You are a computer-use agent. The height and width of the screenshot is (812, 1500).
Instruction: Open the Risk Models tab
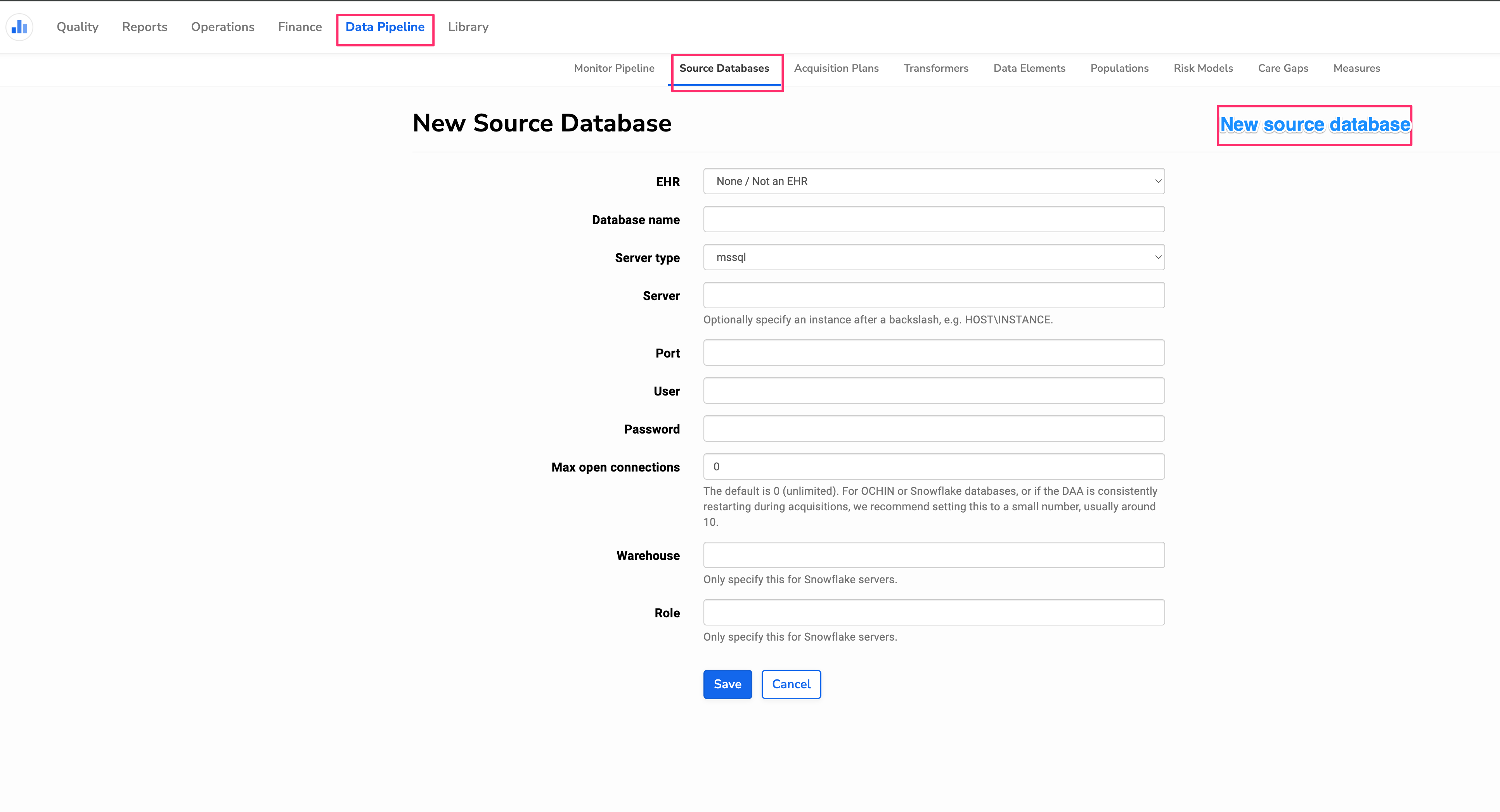click(1203, 68)
